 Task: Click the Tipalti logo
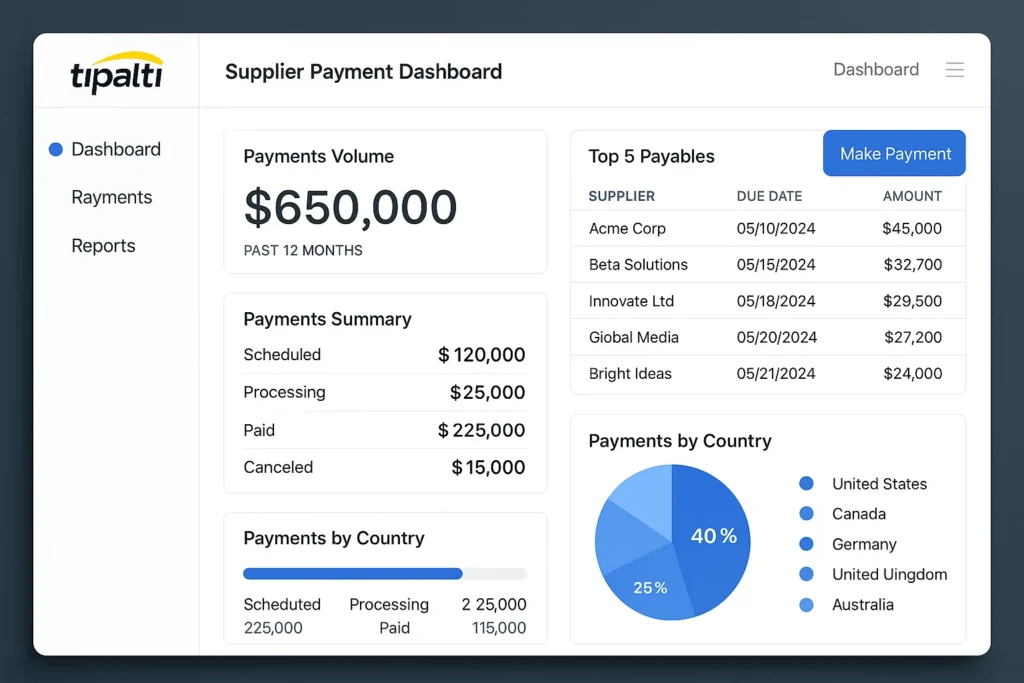tap(116, 73)
